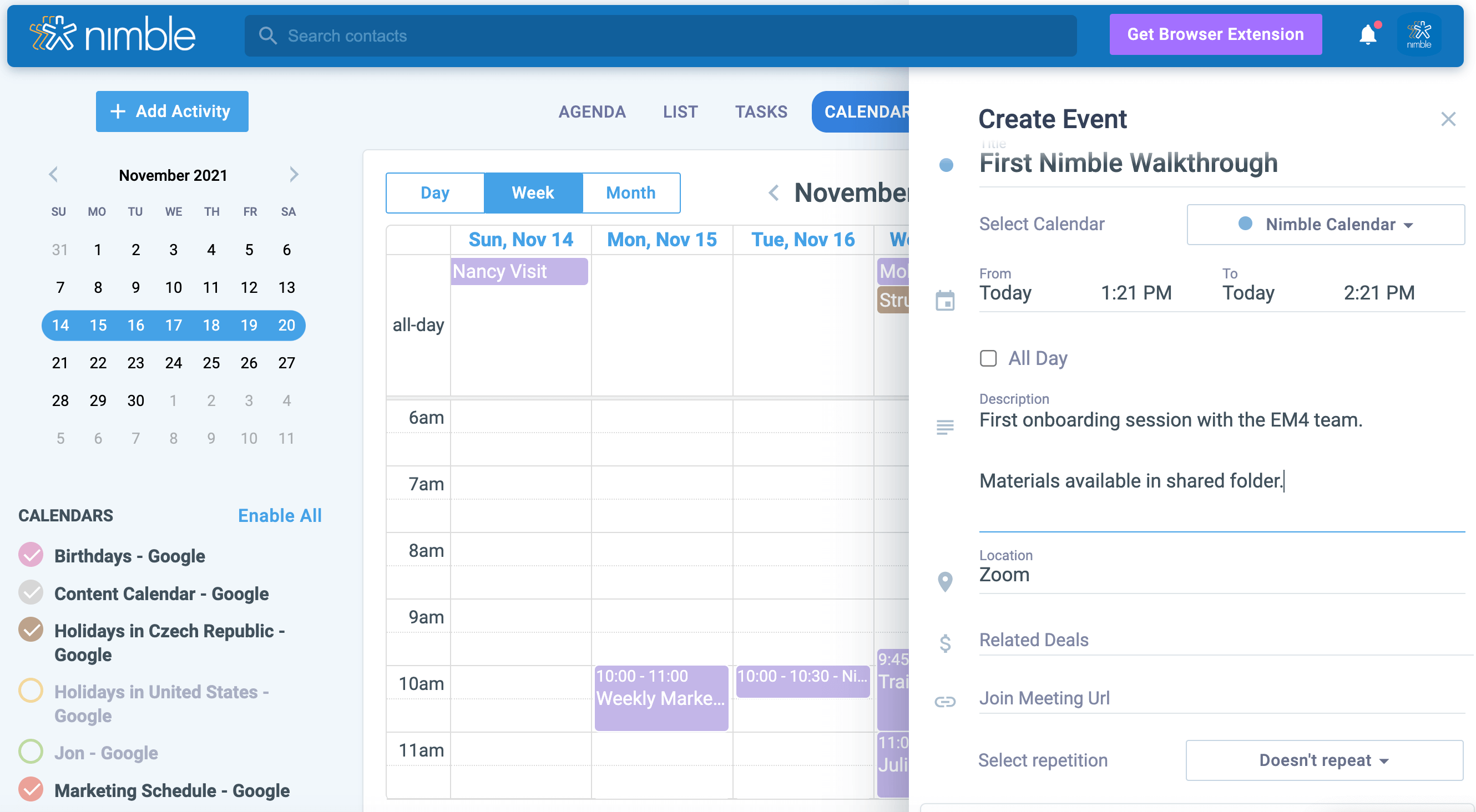1476x812 pixels.
Task: Click the location pin icon
Action: point(945,581)
